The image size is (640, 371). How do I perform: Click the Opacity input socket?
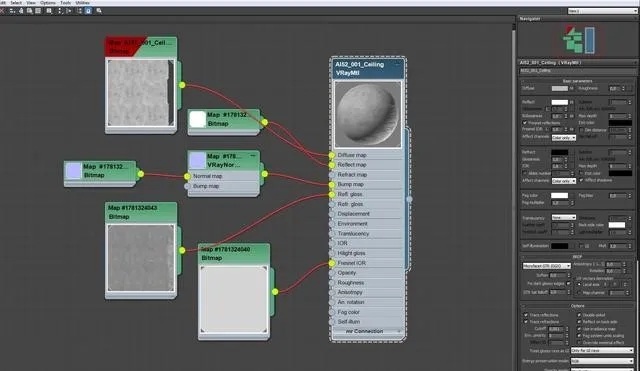332,273
